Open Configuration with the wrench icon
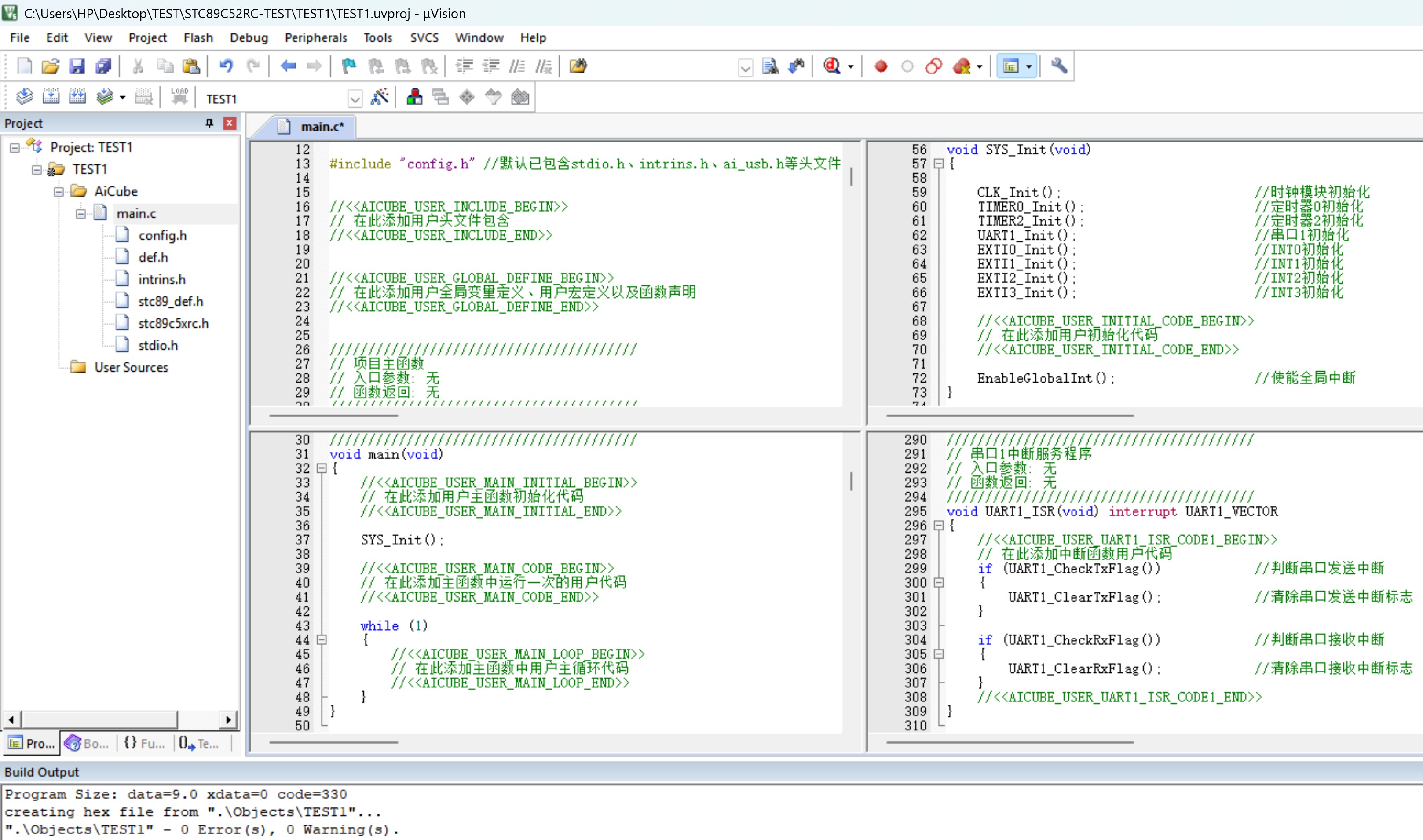The width and height of the screenshot is (1423, 840). [x=1059, y=66]
